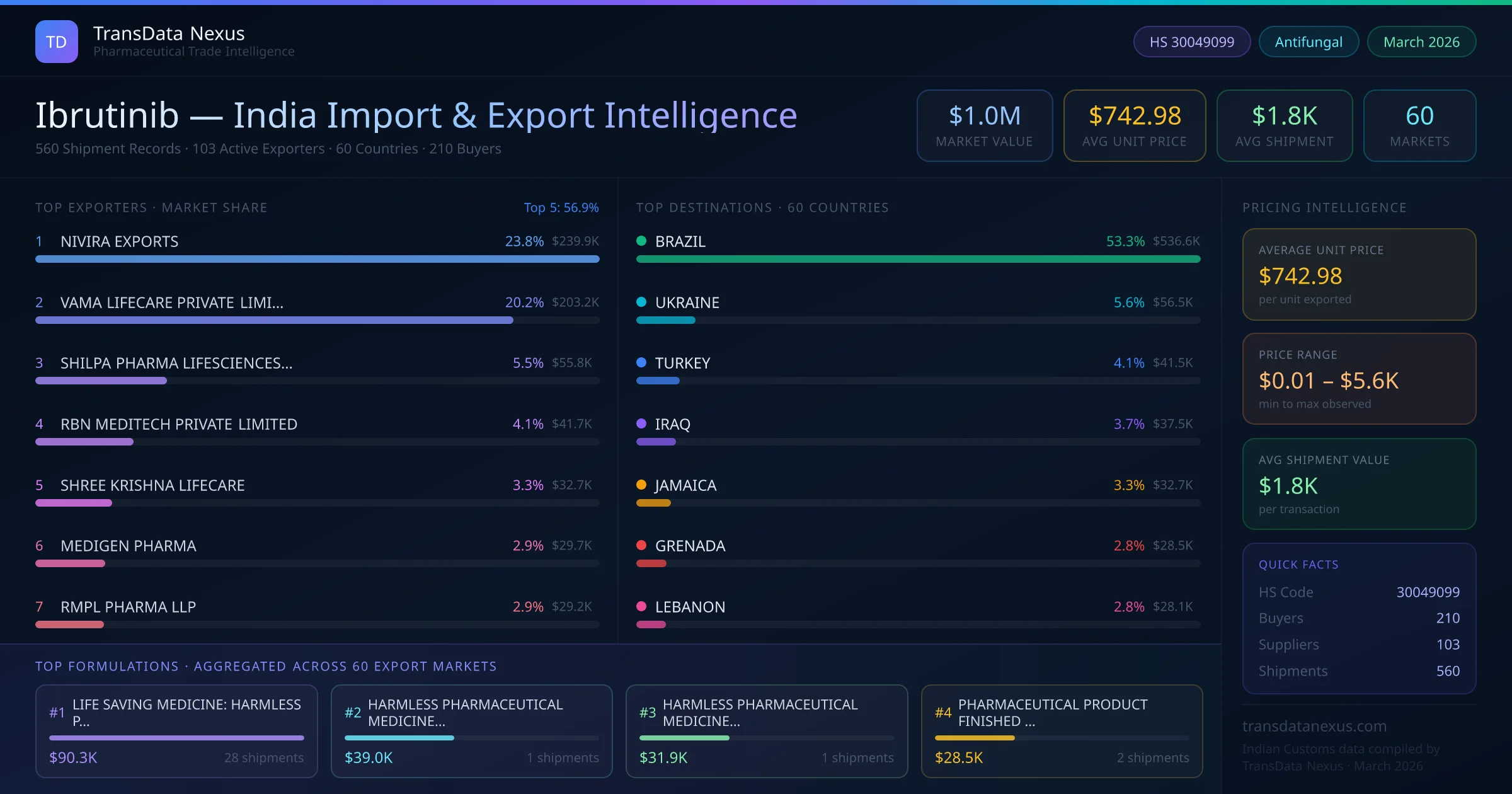Select the Brazil country indicator dot
This screenshot has height=794, width=1512.
click(641, 241)
